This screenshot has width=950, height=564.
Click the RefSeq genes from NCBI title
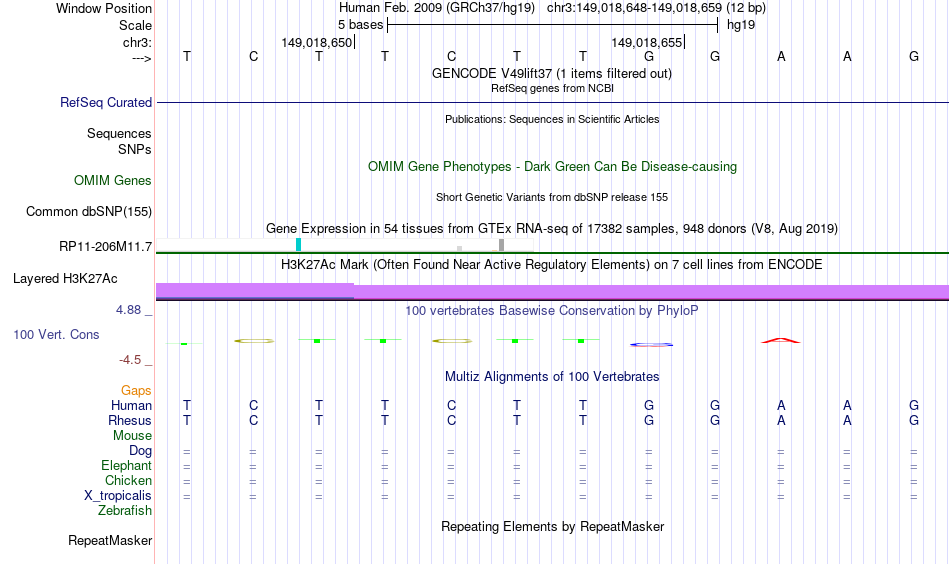tap(553, 88)
